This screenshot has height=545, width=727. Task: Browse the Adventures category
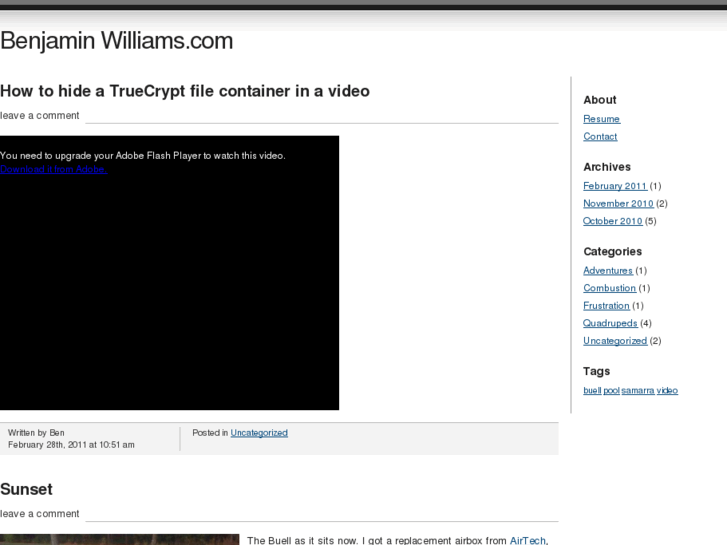(x=608, y=270)
